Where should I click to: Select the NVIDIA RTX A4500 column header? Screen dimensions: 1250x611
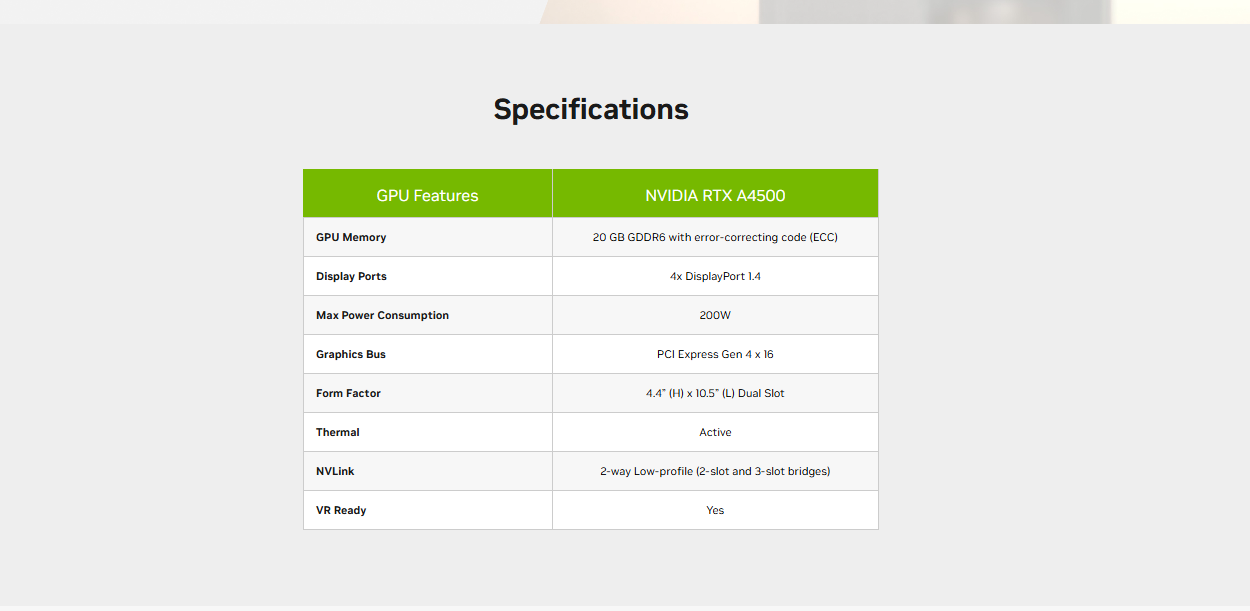pos(715,195)
